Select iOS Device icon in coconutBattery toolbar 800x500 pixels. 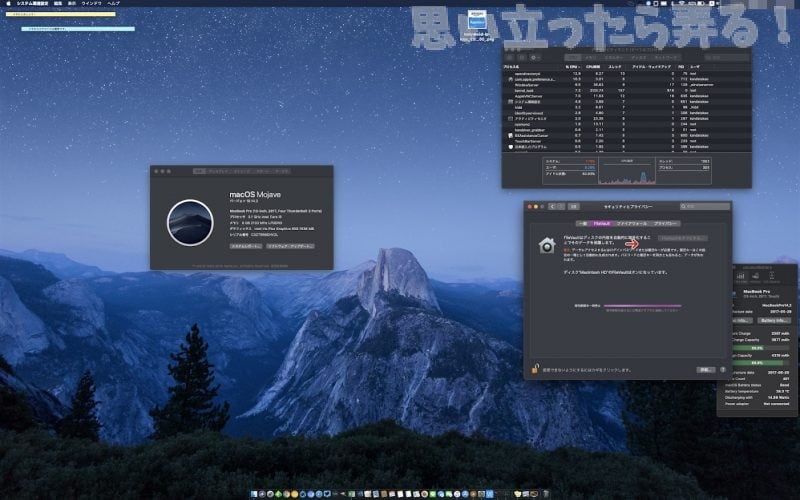coord(771,278)
